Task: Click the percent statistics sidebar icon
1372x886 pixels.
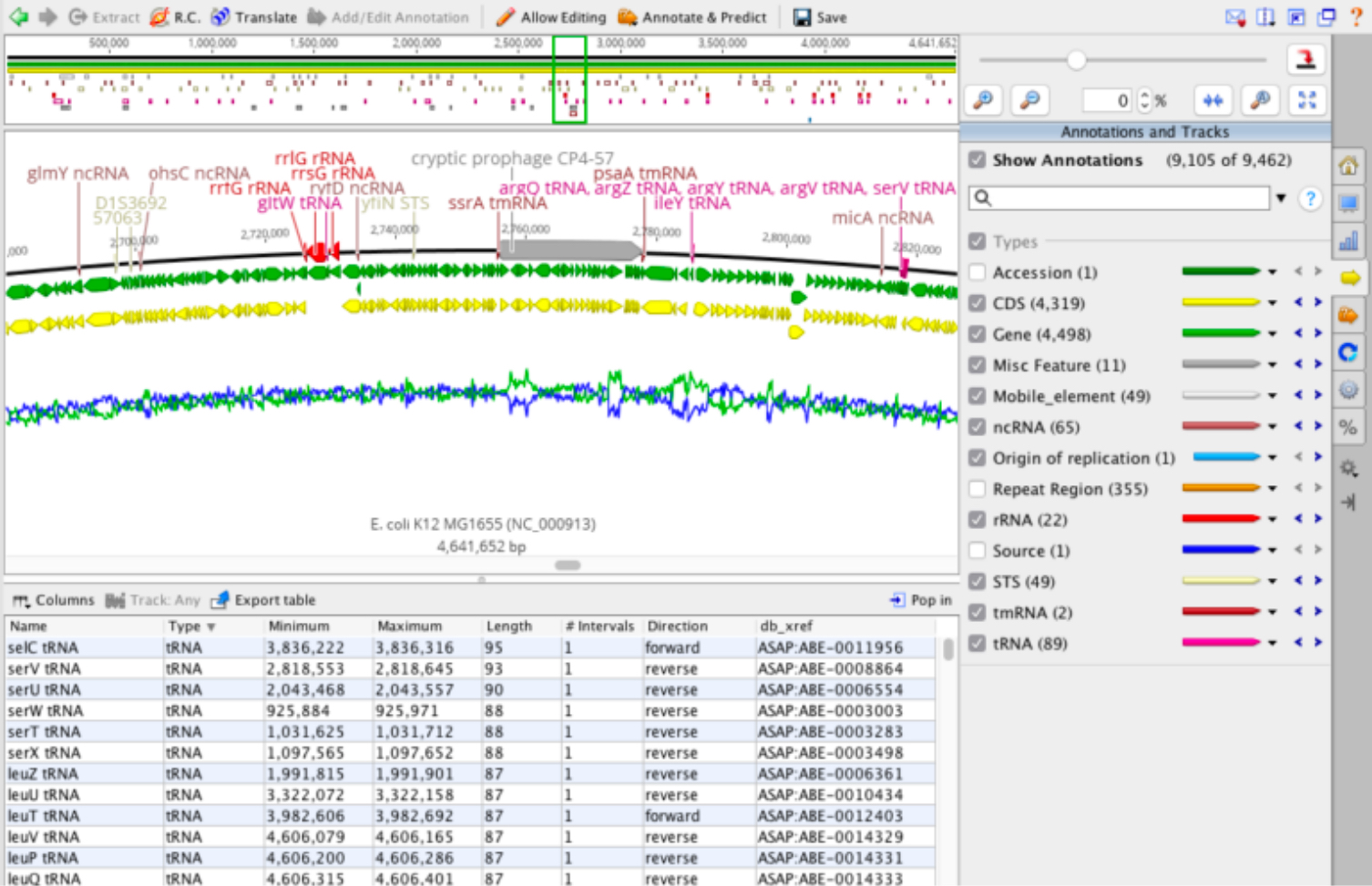Action: pyautogui.click(x=1348, y=427)
